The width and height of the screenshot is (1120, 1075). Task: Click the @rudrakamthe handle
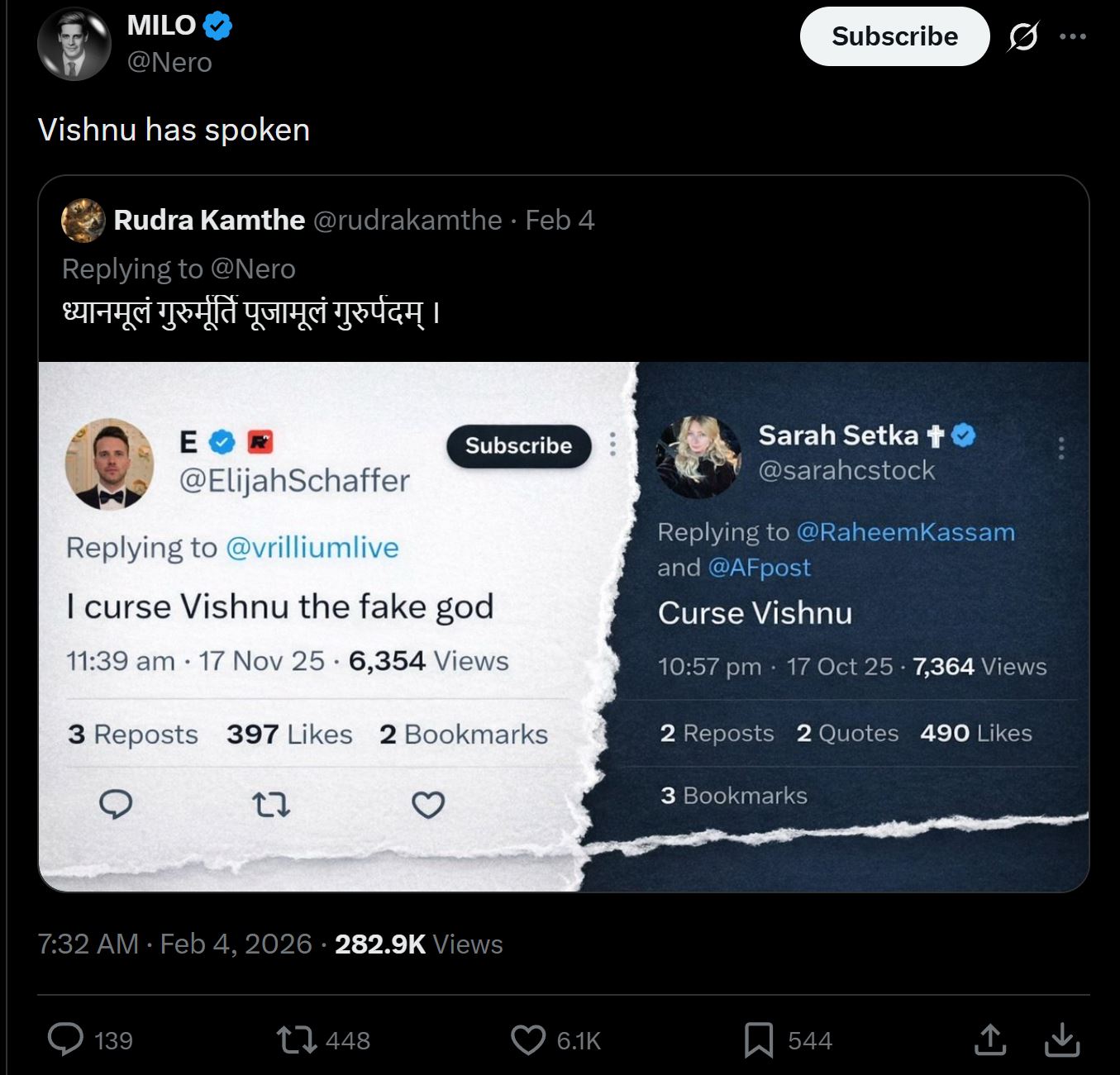(x=408, y=220)
